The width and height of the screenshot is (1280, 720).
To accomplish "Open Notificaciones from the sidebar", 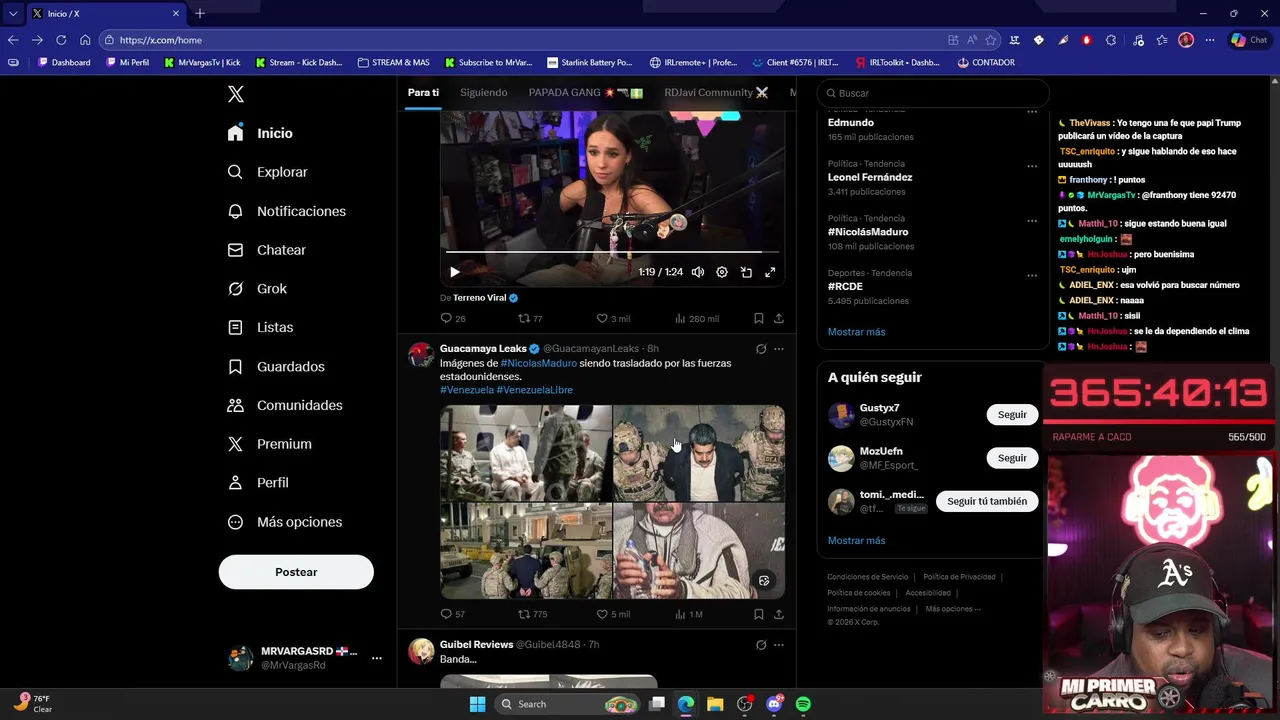I will (x=287, y=211).
